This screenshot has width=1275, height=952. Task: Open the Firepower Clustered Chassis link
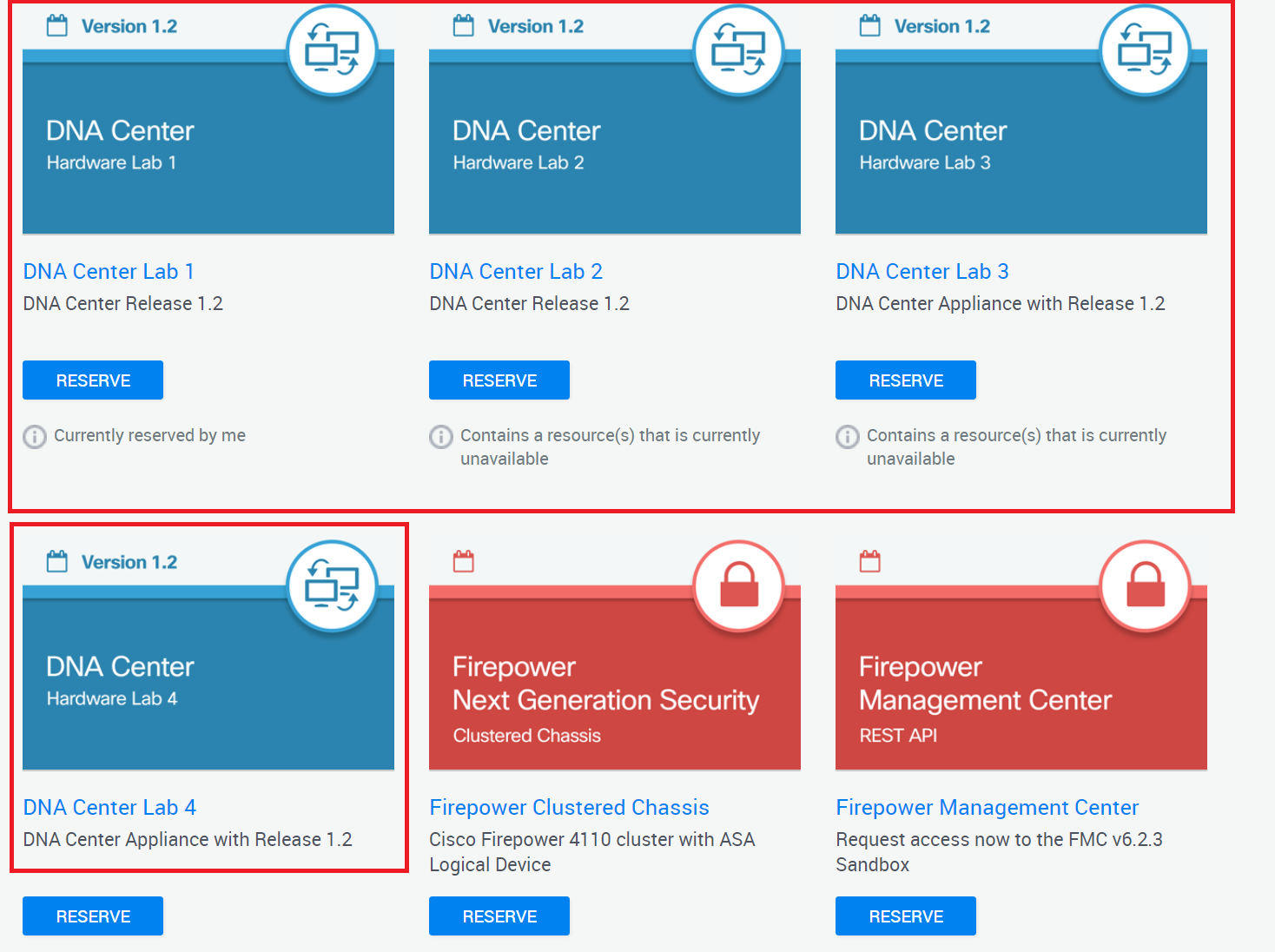pyautogui.click(x=570, y=808)
